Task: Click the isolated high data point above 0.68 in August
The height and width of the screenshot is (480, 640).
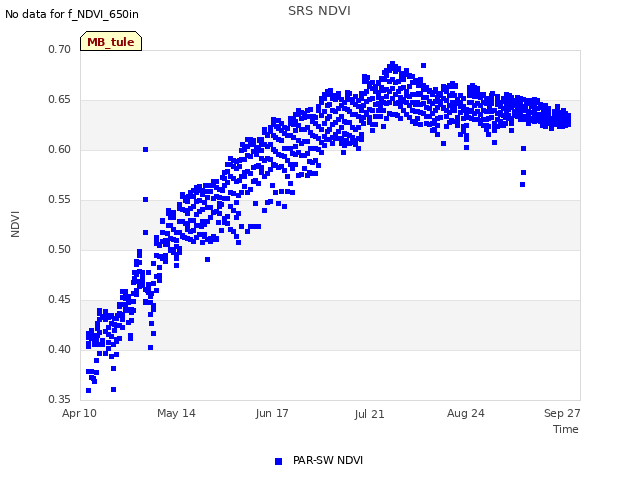Action: (423, 65)
